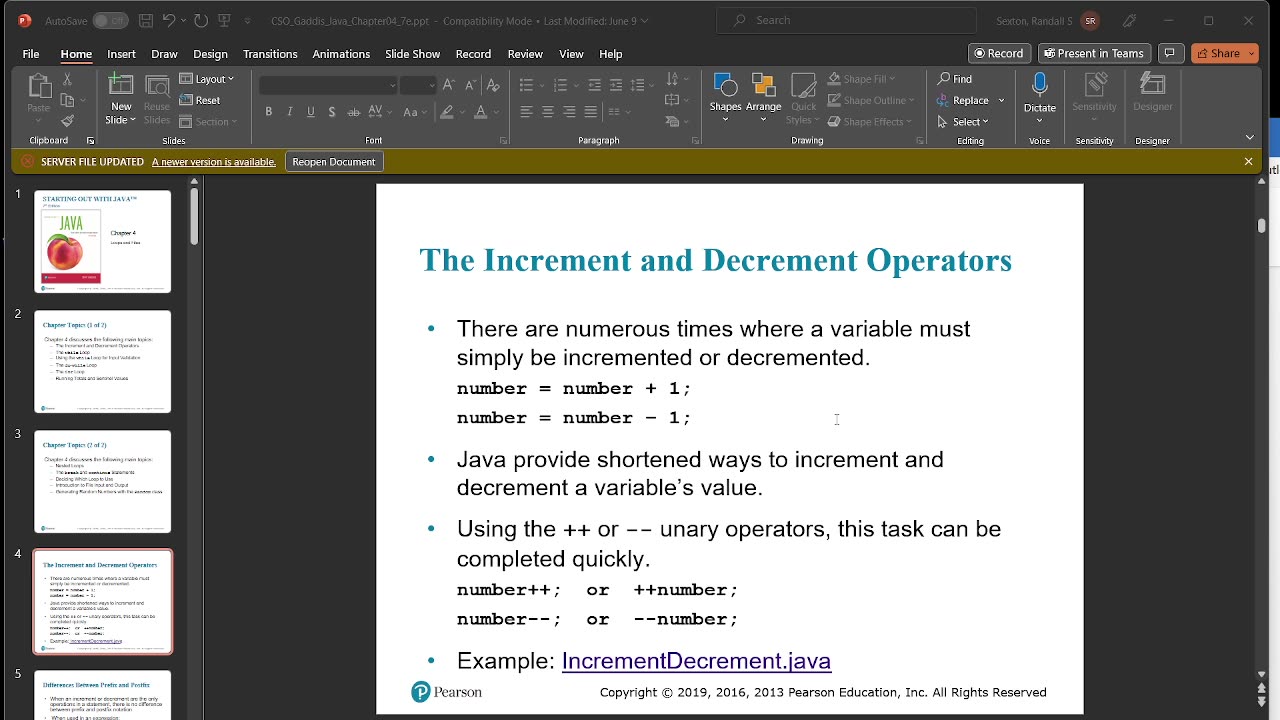Image resolution: width=1280 pixels, height=720 pixels.
Task: Center align text icon
Action: 548,112
